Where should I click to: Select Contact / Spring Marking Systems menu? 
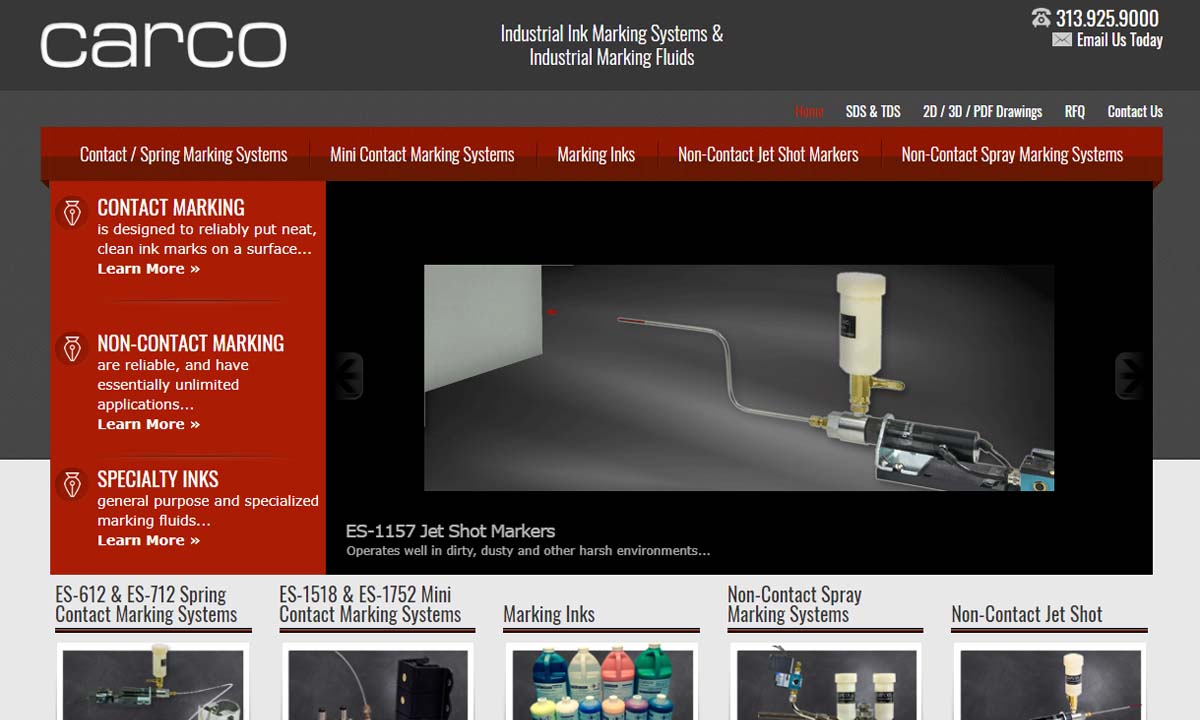[183, 154]
